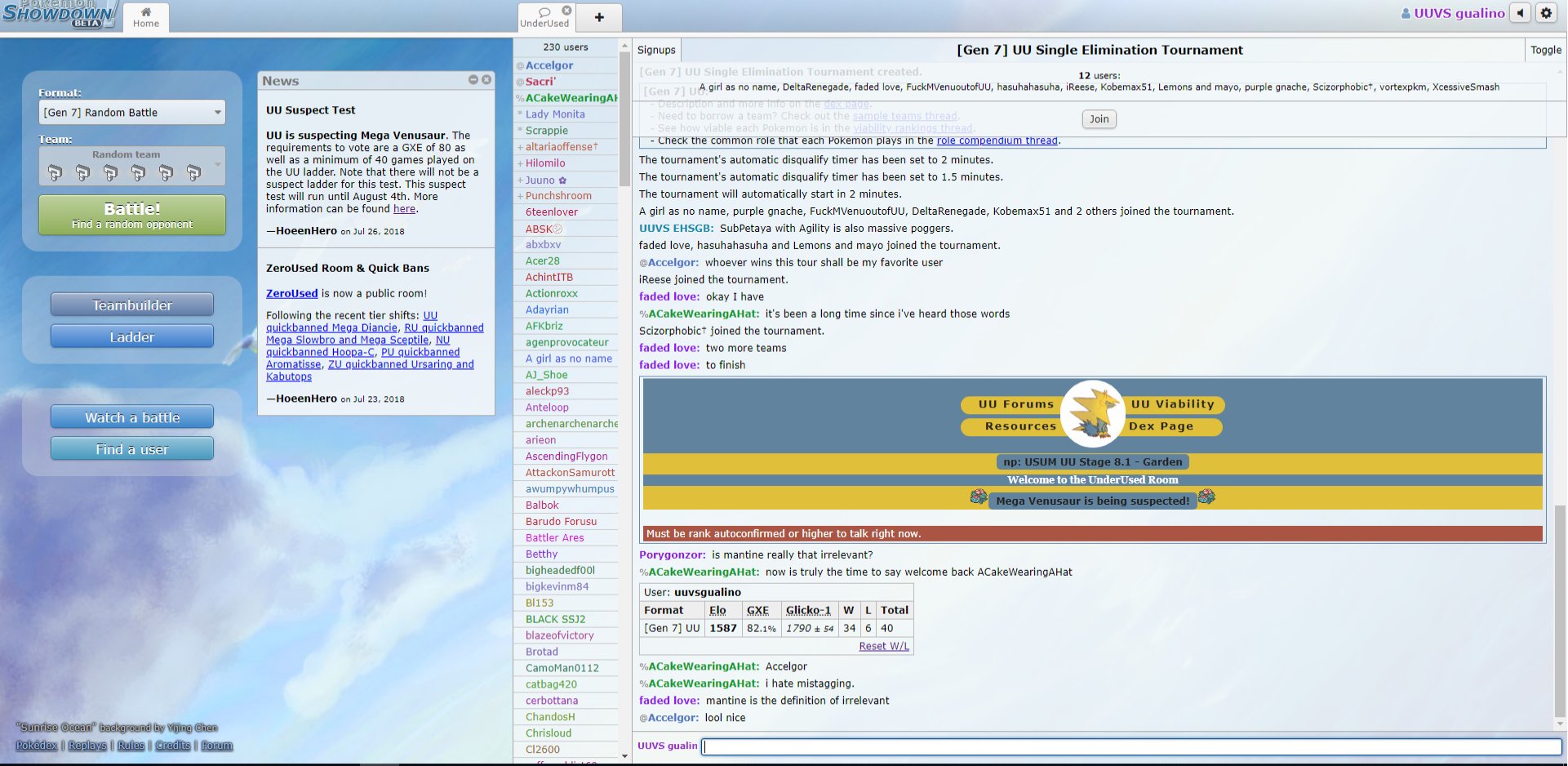Open the Random team selector
This screenshot has width=1568, height=766.
132,167
